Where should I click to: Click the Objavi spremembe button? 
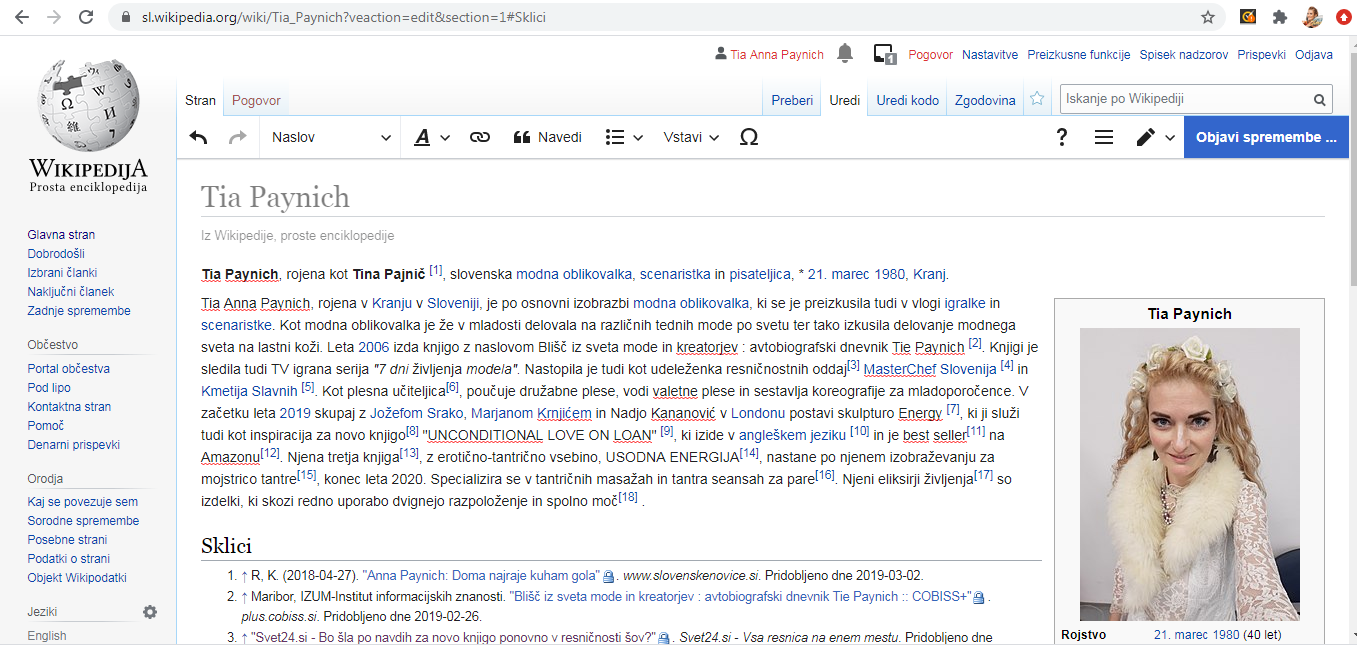click(1266, 137)
